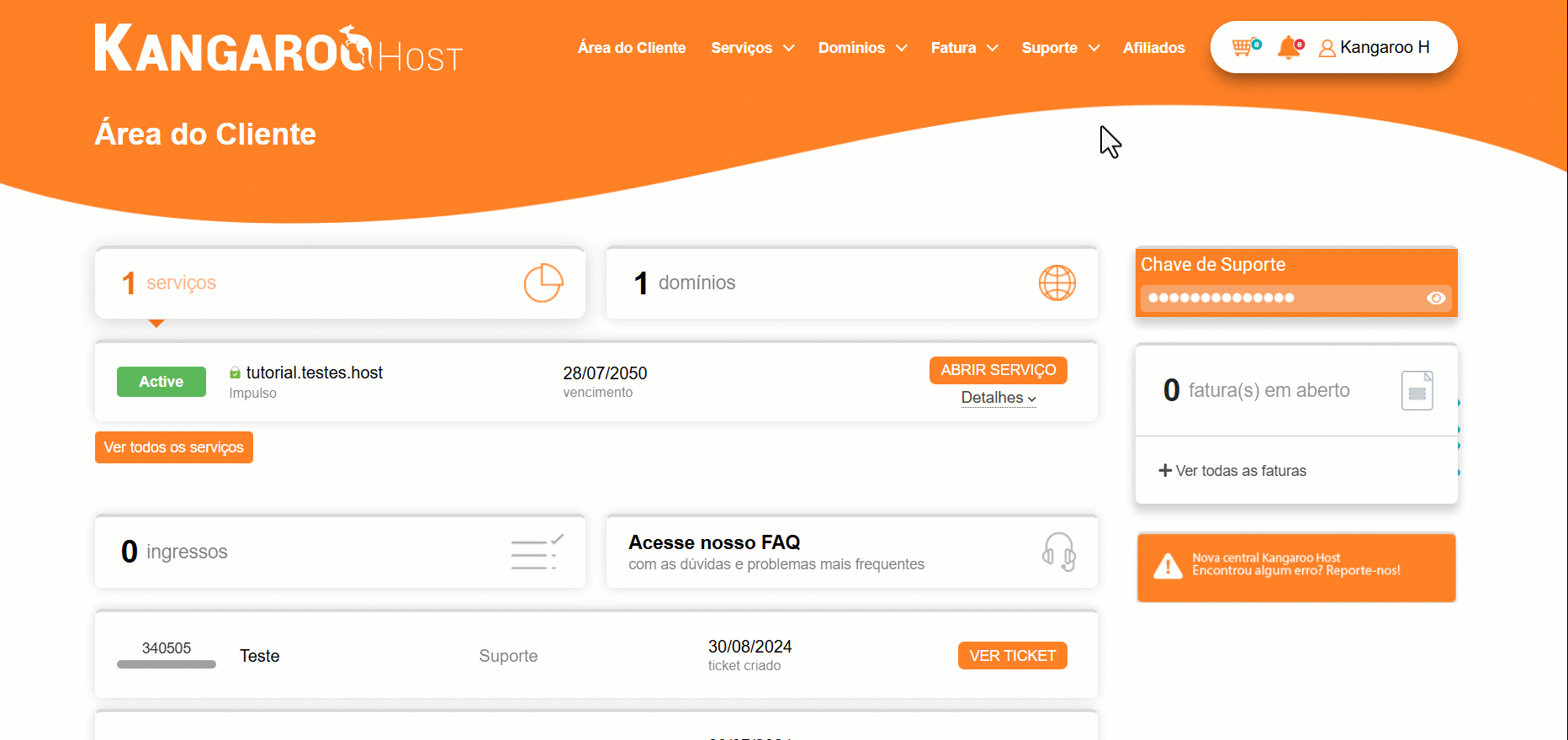1568x740 pixels.
Task: Click the hidden support key field
Action: point(1295,298)
